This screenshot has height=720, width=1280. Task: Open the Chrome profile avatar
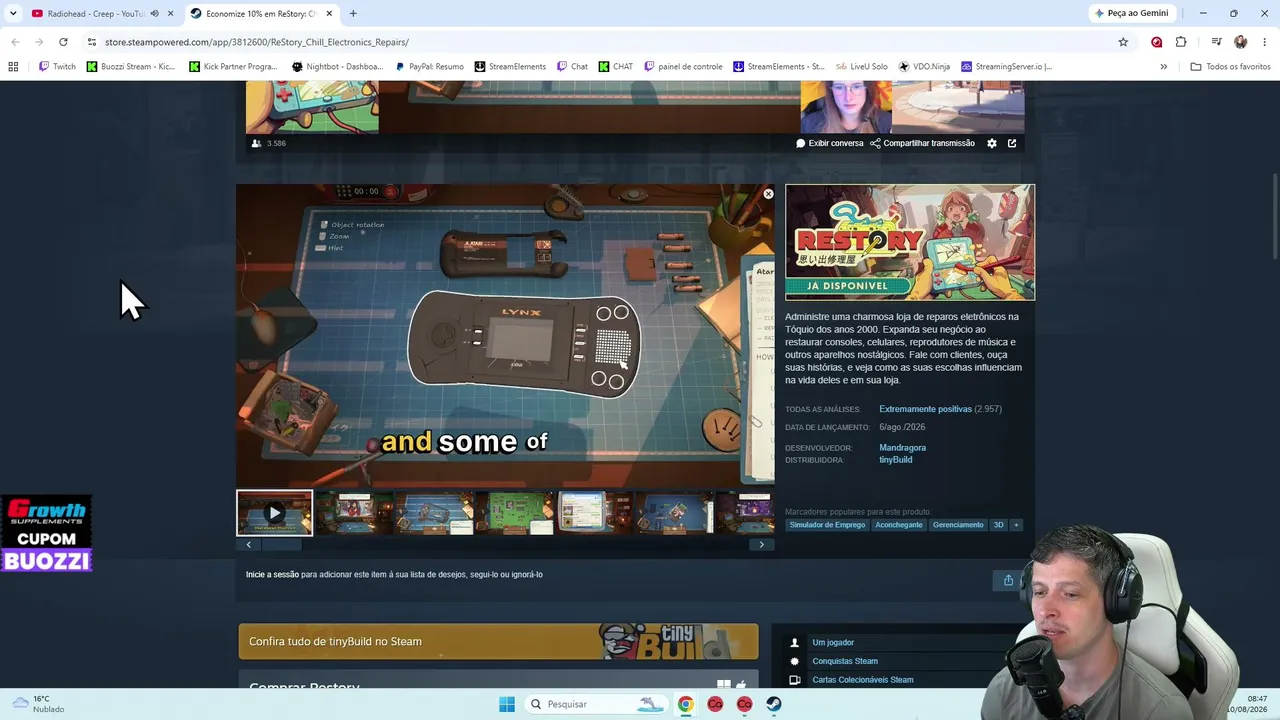[1241, 42]
